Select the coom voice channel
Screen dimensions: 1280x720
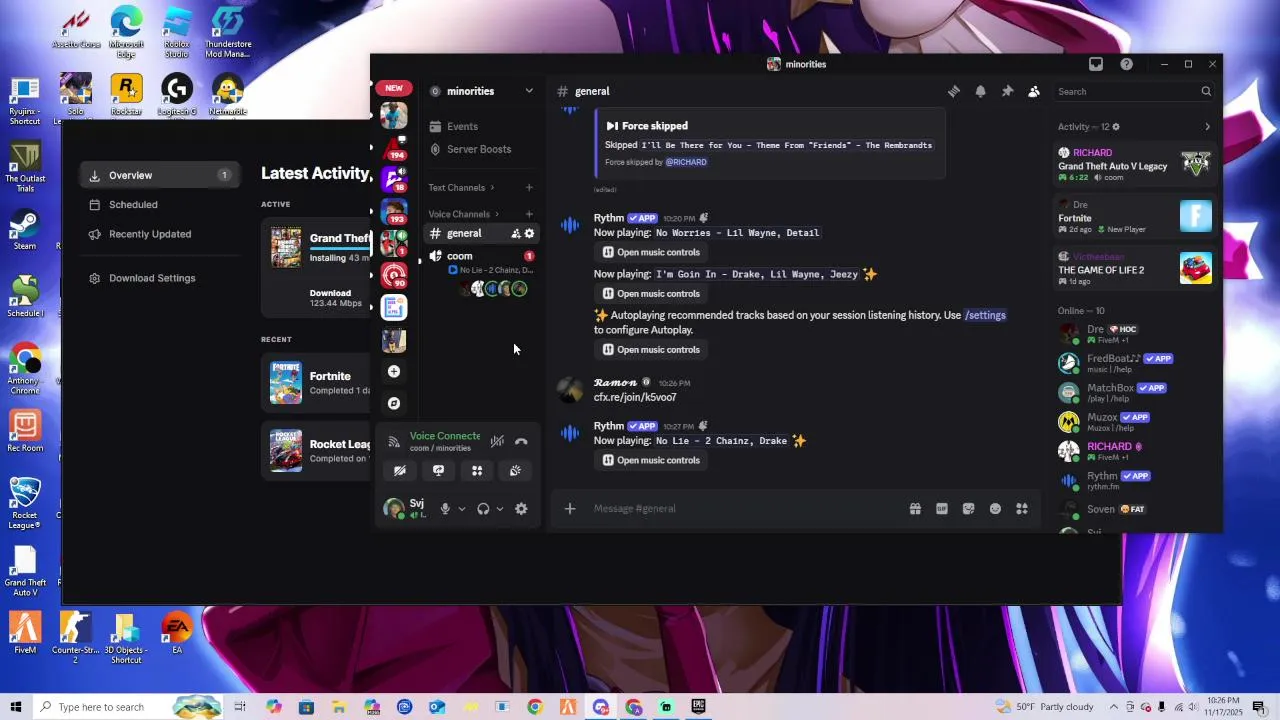pyautogui.click(x=482, y=256)
